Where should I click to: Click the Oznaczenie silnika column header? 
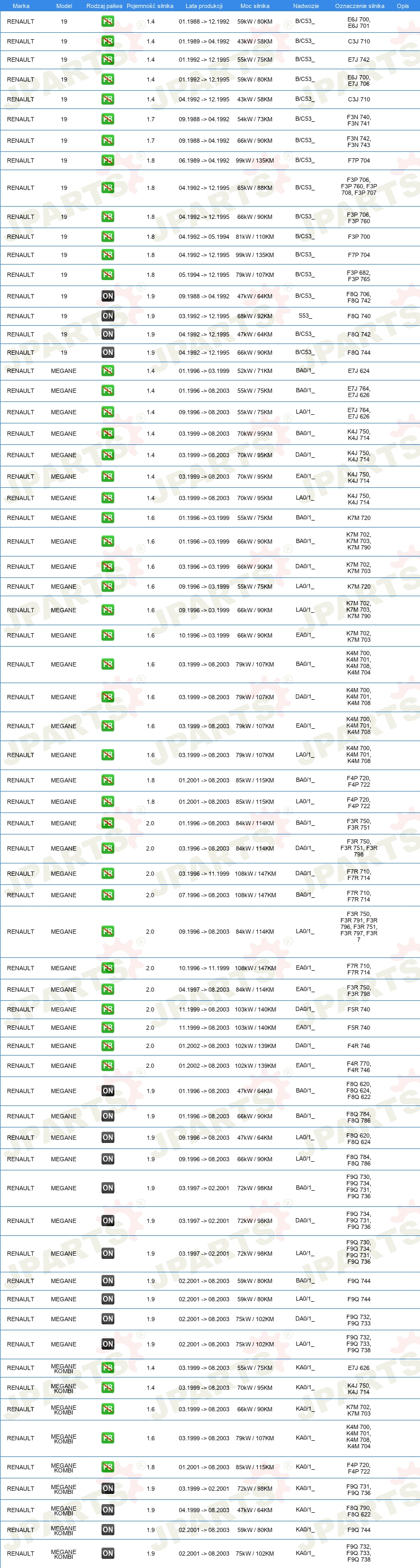pyautogui.click(x=360, y=6)
